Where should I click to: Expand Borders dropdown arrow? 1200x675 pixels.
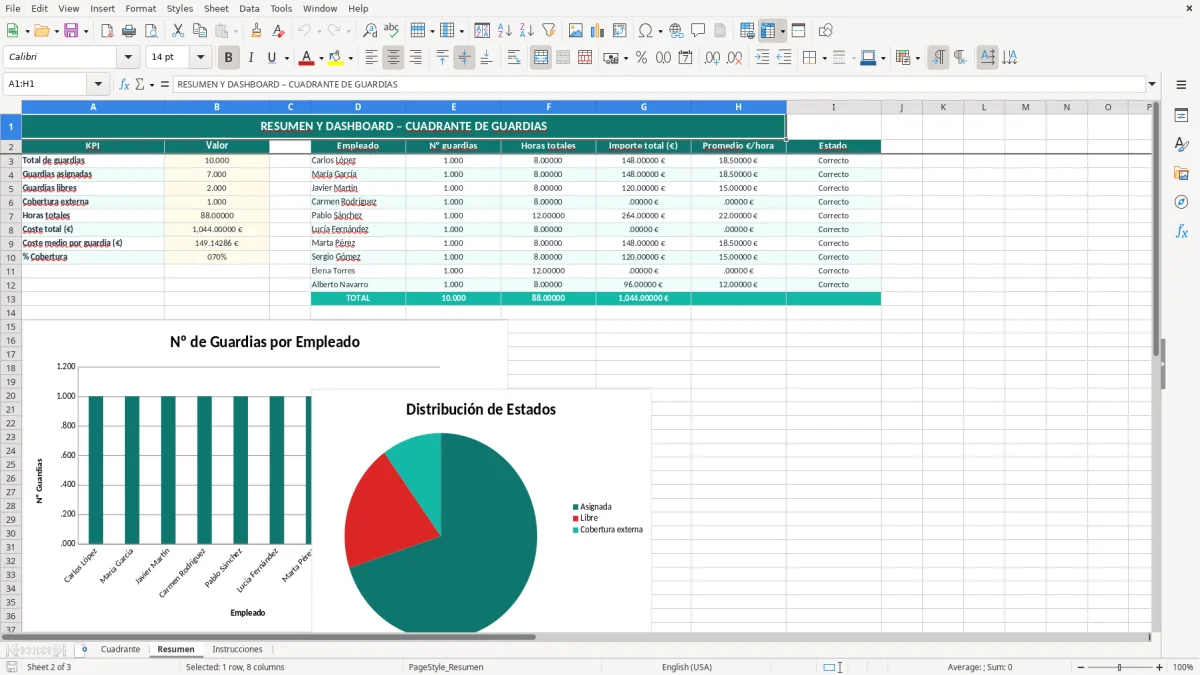[823, 58]
